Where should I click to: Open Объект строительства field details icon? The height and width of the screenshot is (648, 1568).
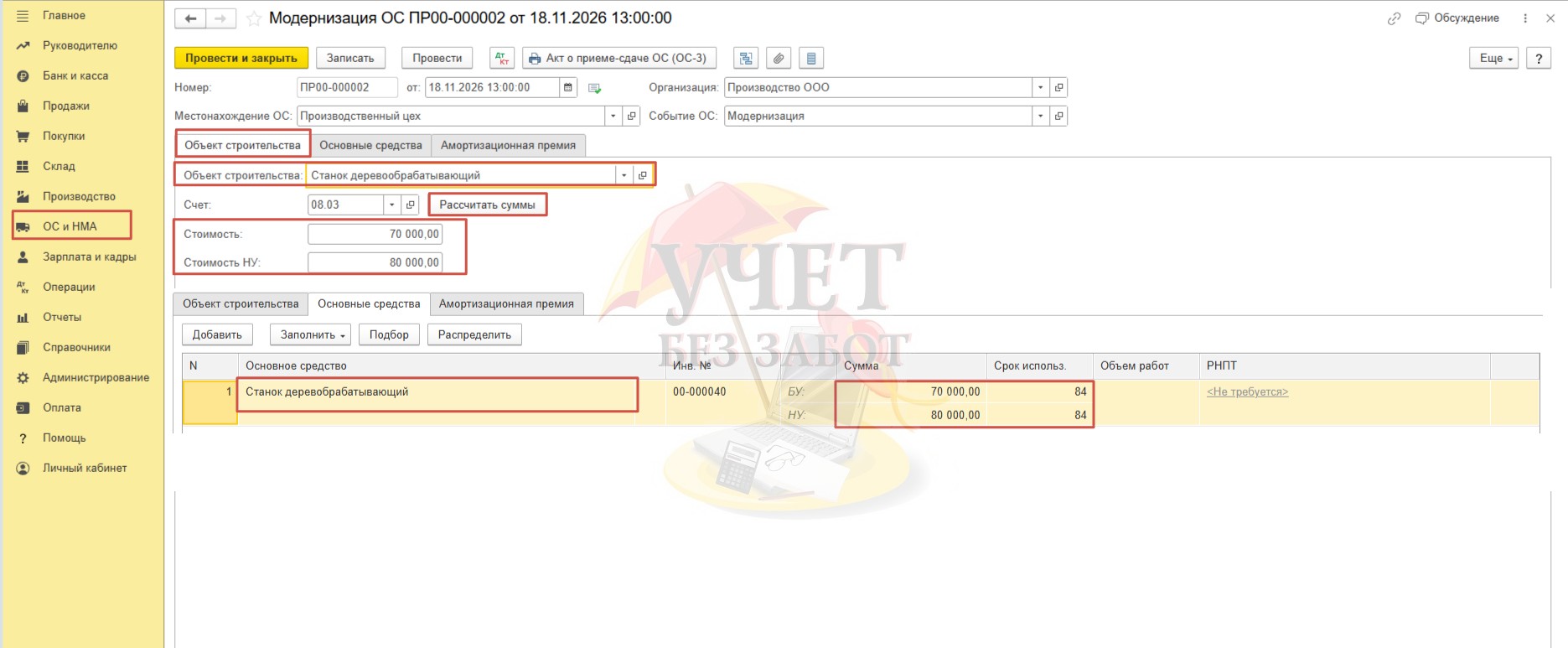tap(643, 175)
